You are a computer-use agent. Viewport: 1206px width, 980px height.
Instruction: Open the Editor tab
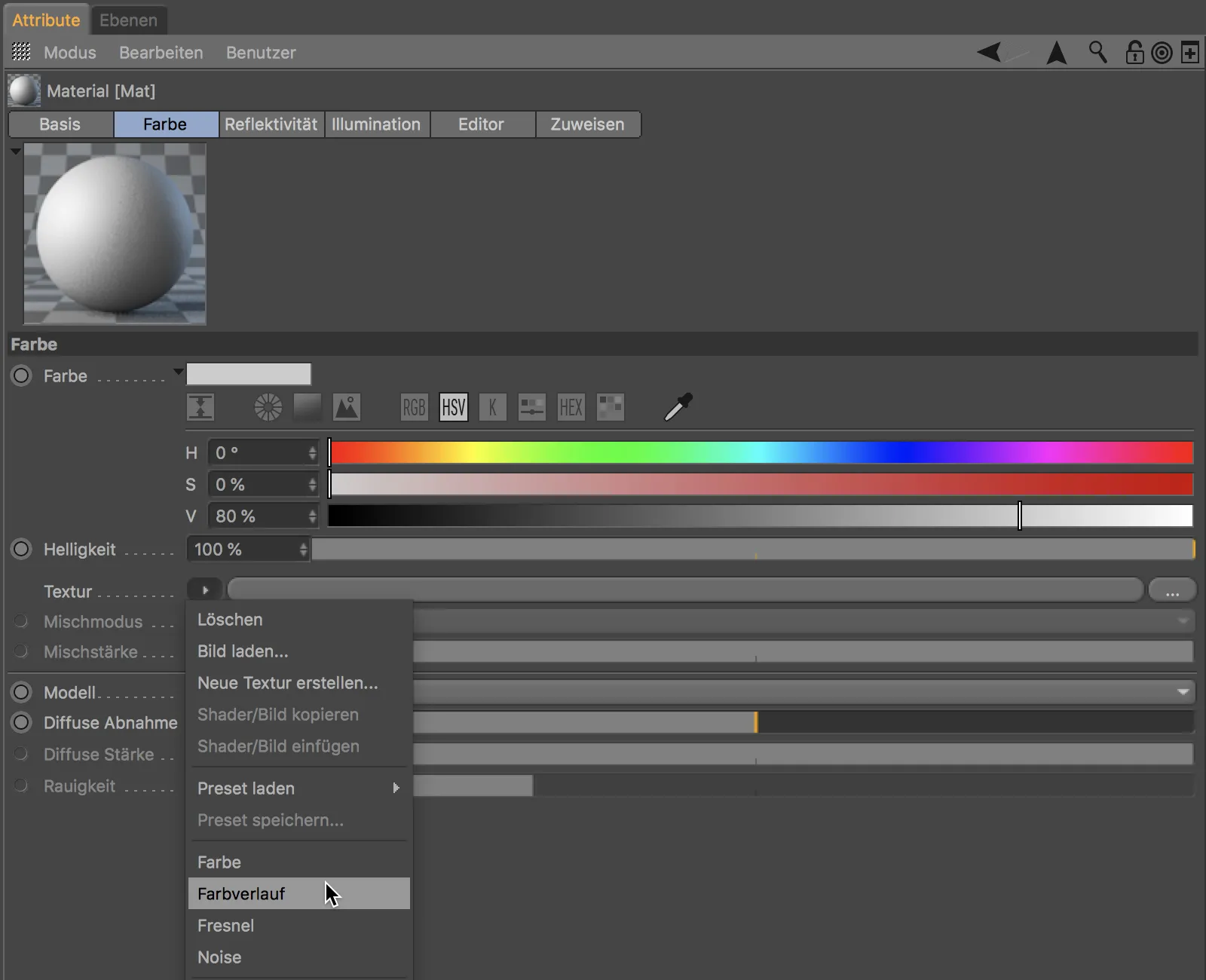482,124
